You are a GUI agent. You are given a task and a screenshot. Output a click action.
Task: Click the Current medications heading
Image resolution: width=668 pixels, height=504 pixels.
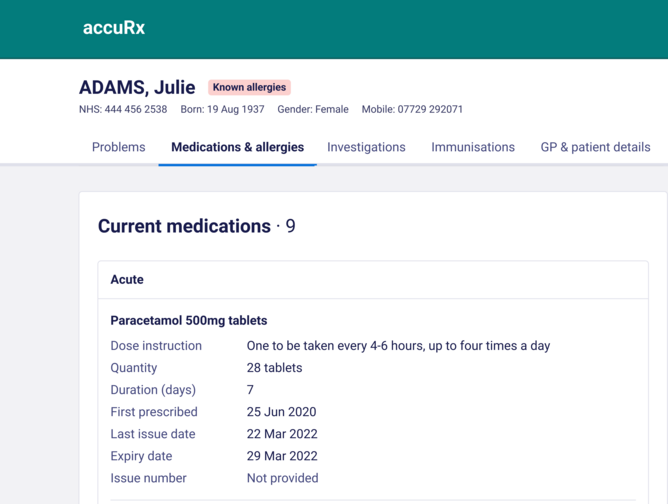184,226
